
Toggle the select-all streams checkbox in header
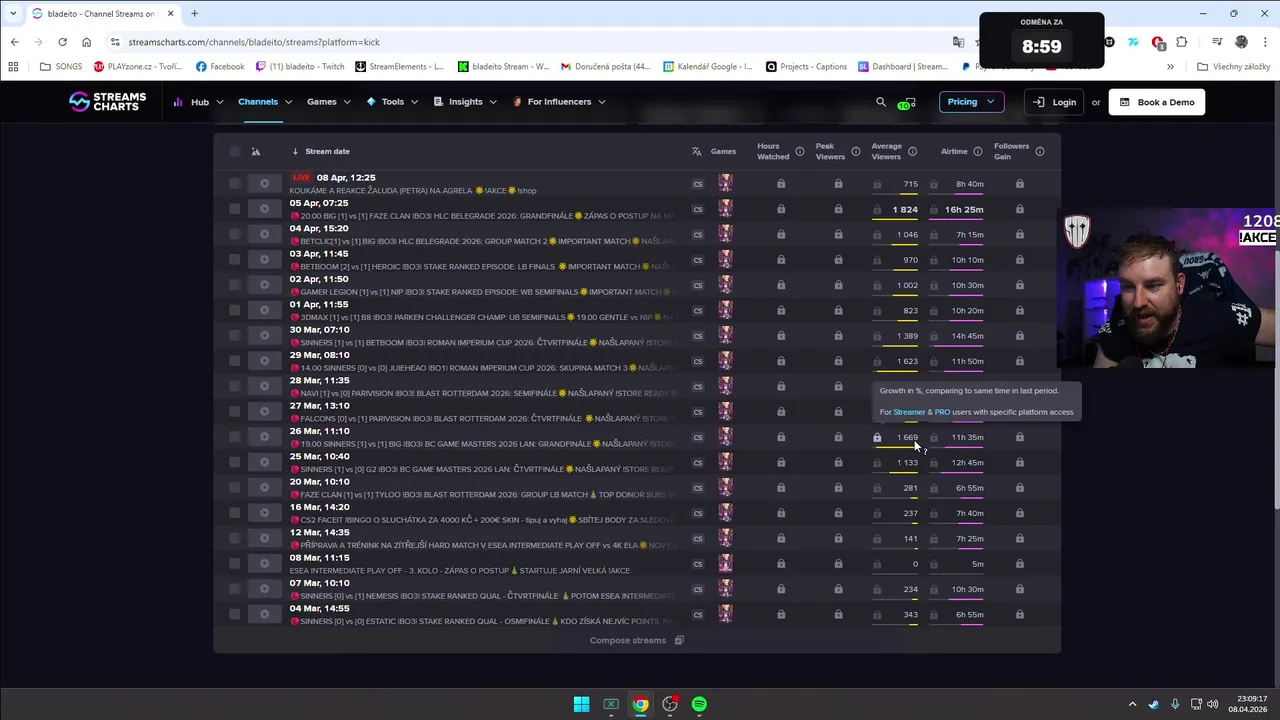(x=234, y=152)
